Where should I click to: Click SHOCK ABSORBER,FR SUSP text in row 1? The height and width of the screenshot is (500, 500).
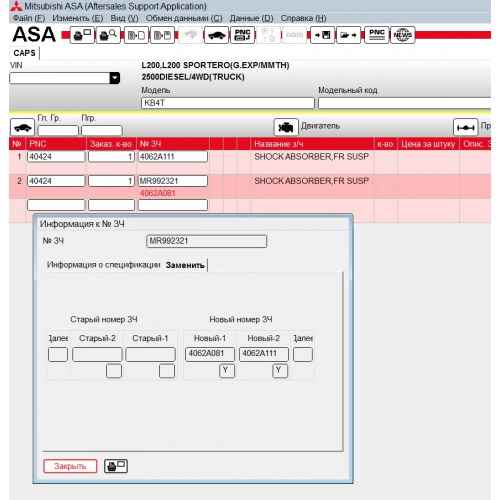pyautogui.click(x=312, y=157)
